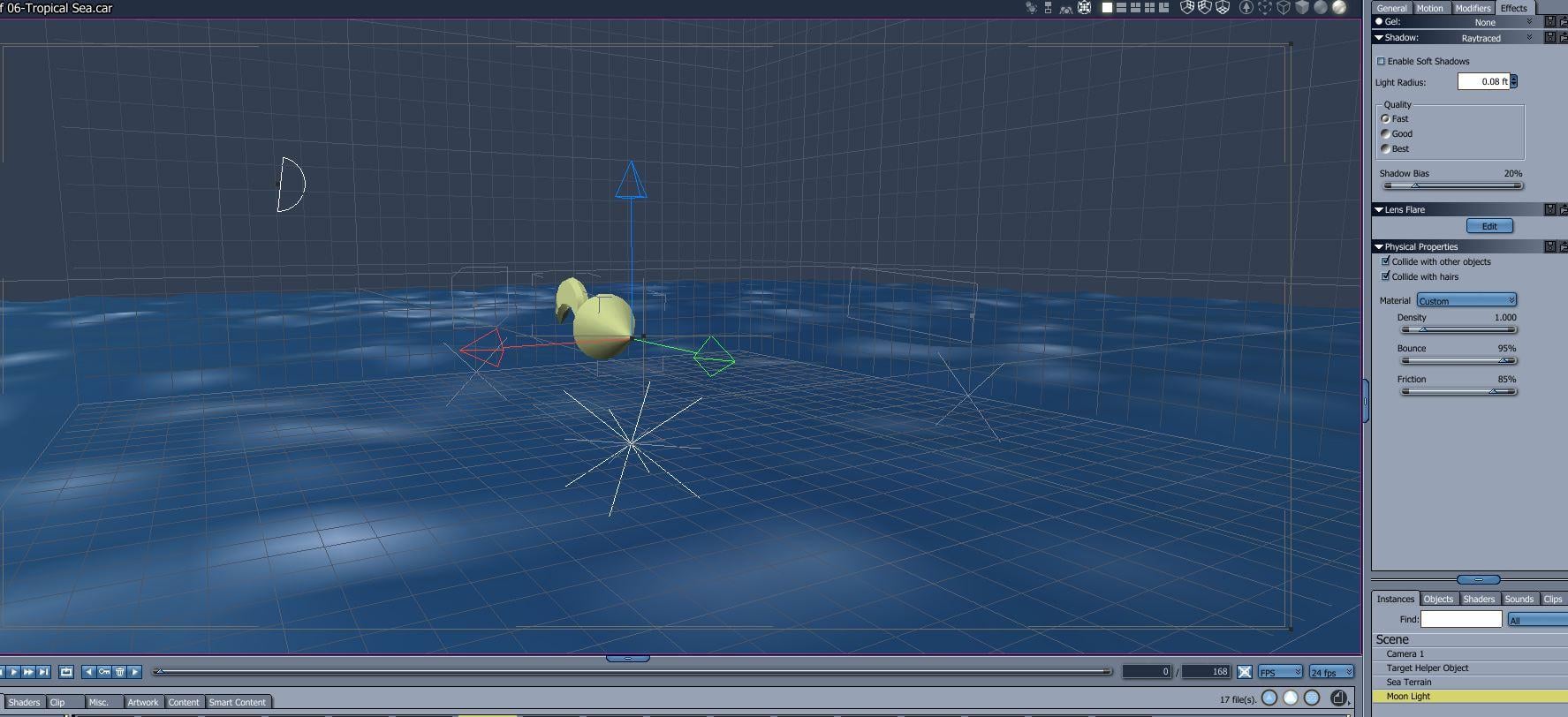
Task: Choose the four-view grid layout
Action: (x=1149, y=8)
